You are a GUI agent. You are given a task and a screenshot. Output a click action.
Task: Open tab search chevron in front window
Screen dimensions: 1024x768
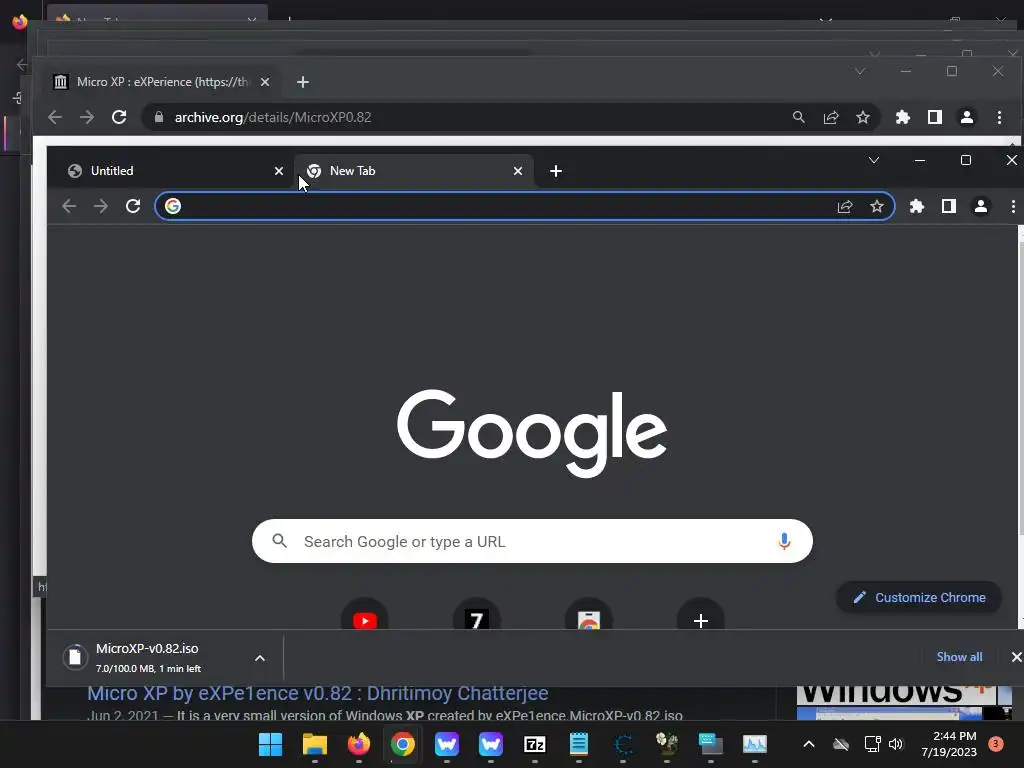874,160
